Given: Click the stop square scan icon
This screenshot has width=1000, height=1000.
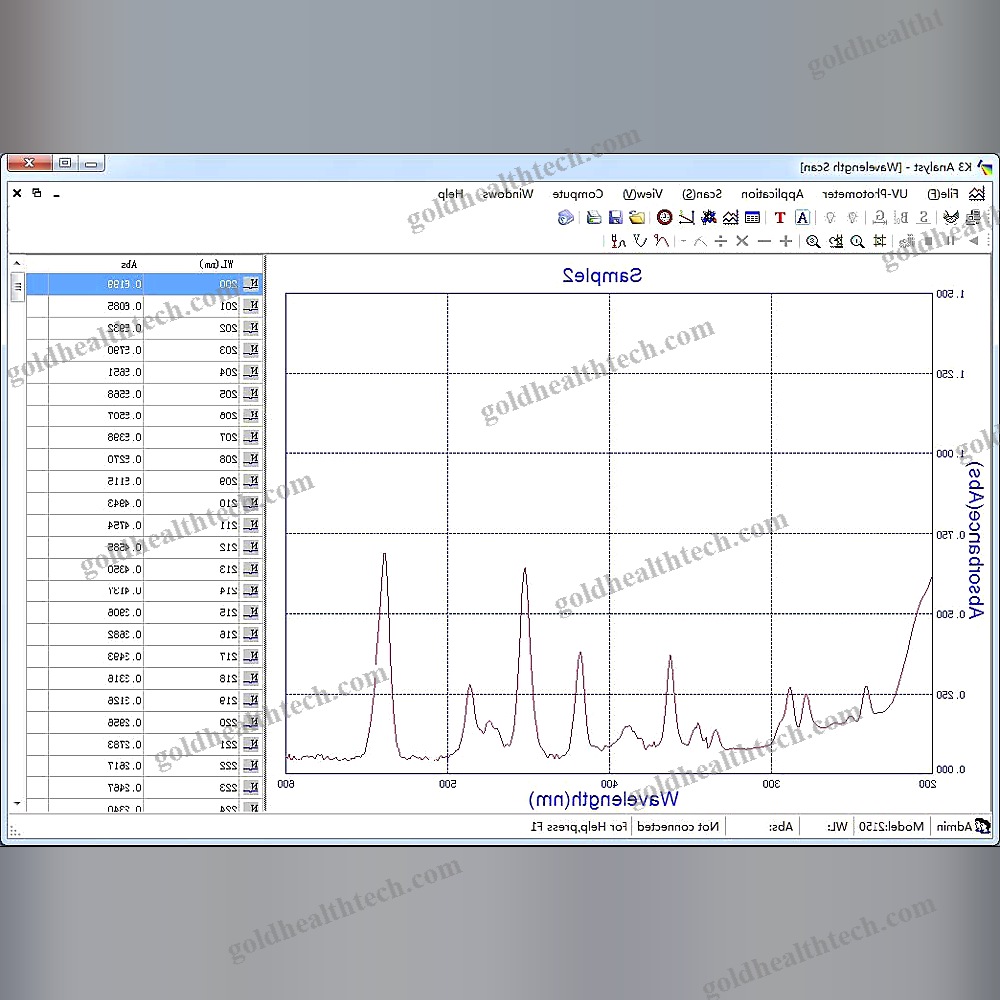Looking at the screenshot, I should (929, 241).
